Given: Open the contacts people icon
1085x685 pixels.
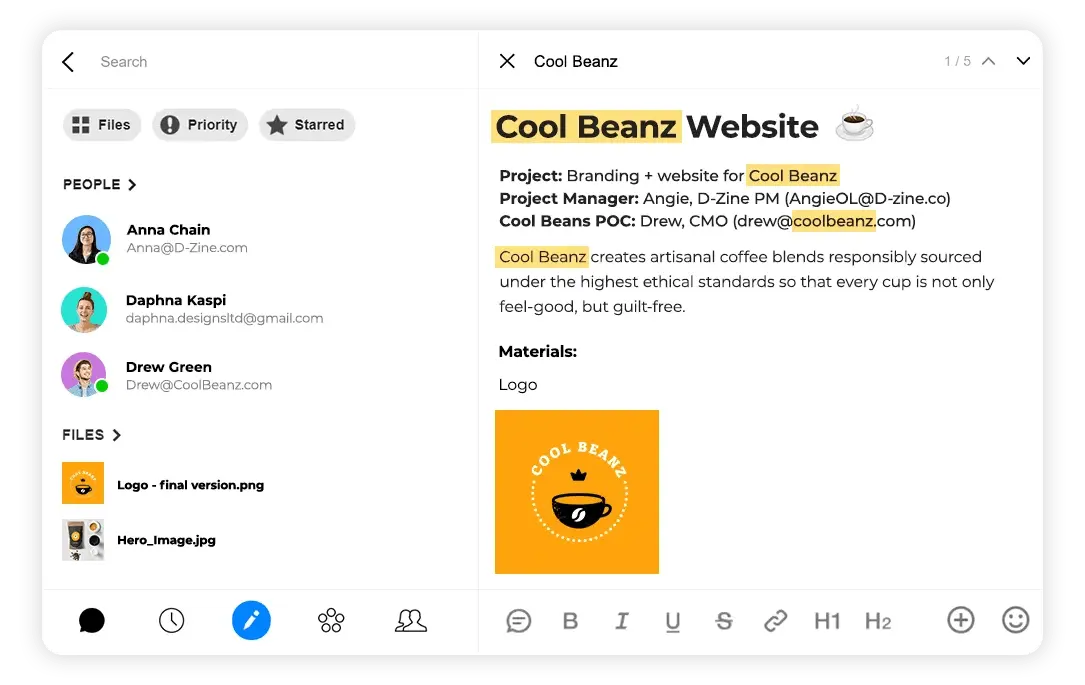Looking at the screenshot, I should [411, 621].
